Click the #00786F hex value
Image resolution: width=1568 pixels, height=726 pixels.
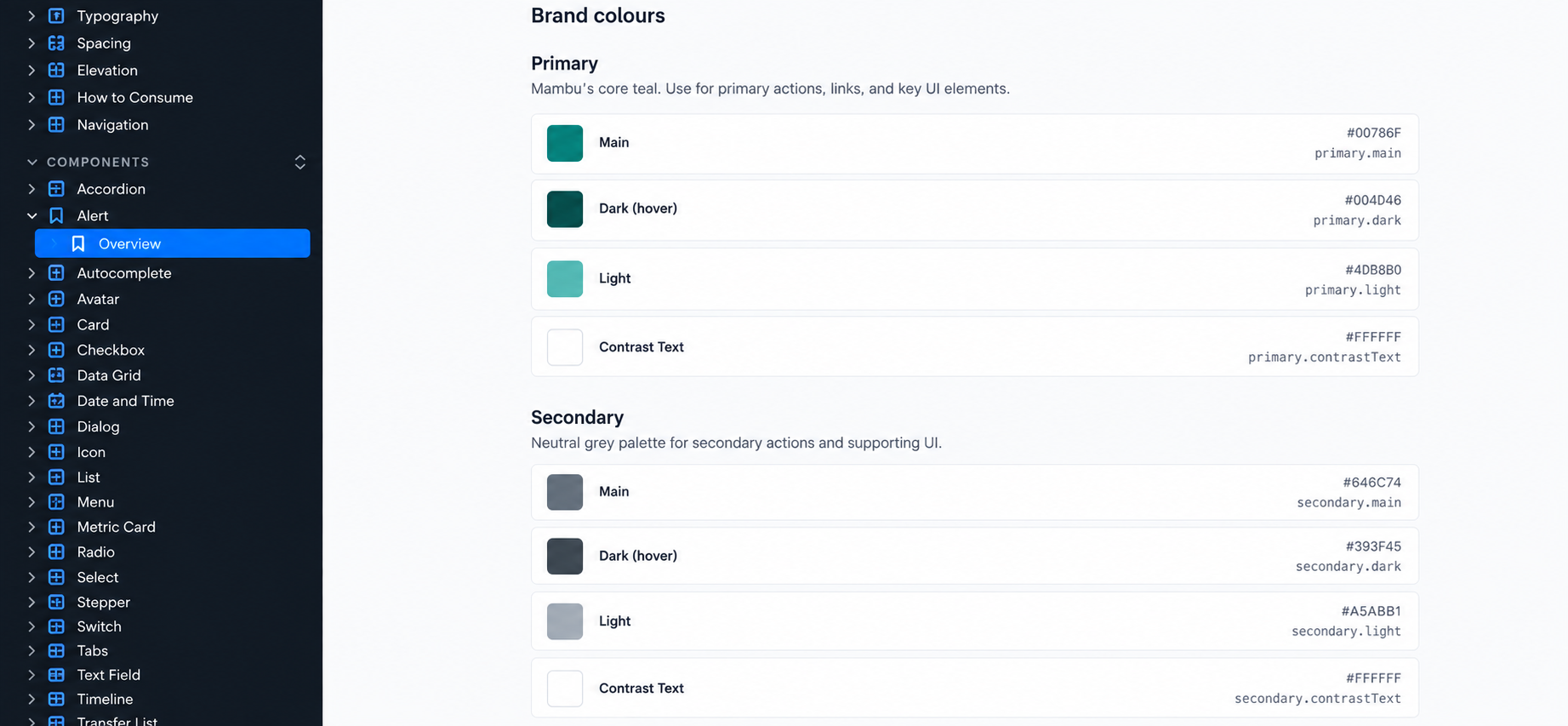[1374, 133]
